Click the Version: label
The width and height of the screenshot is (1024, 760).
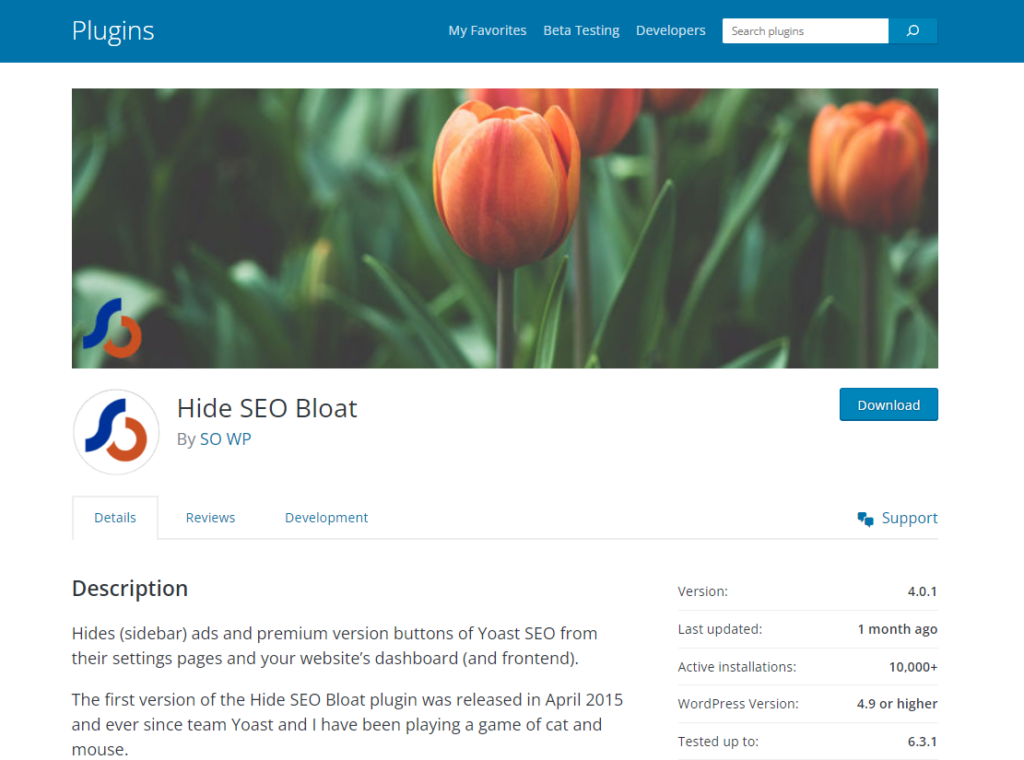(703, 592)
